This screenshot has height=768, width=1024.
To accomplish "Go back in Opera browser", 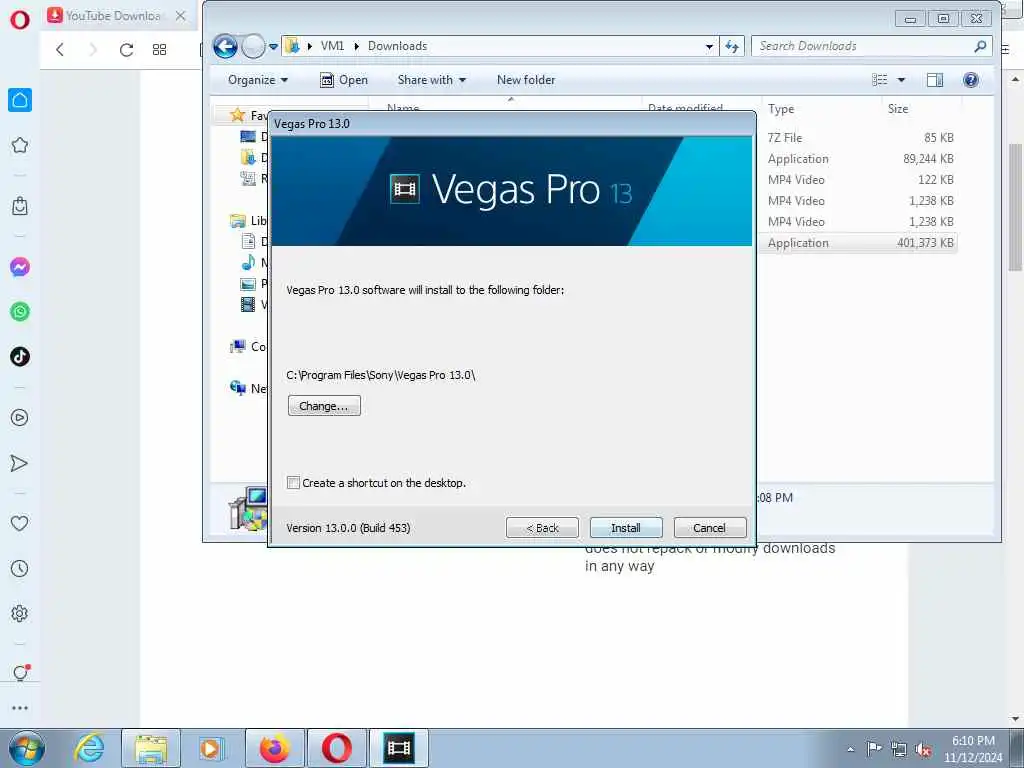I will point(60,50).
